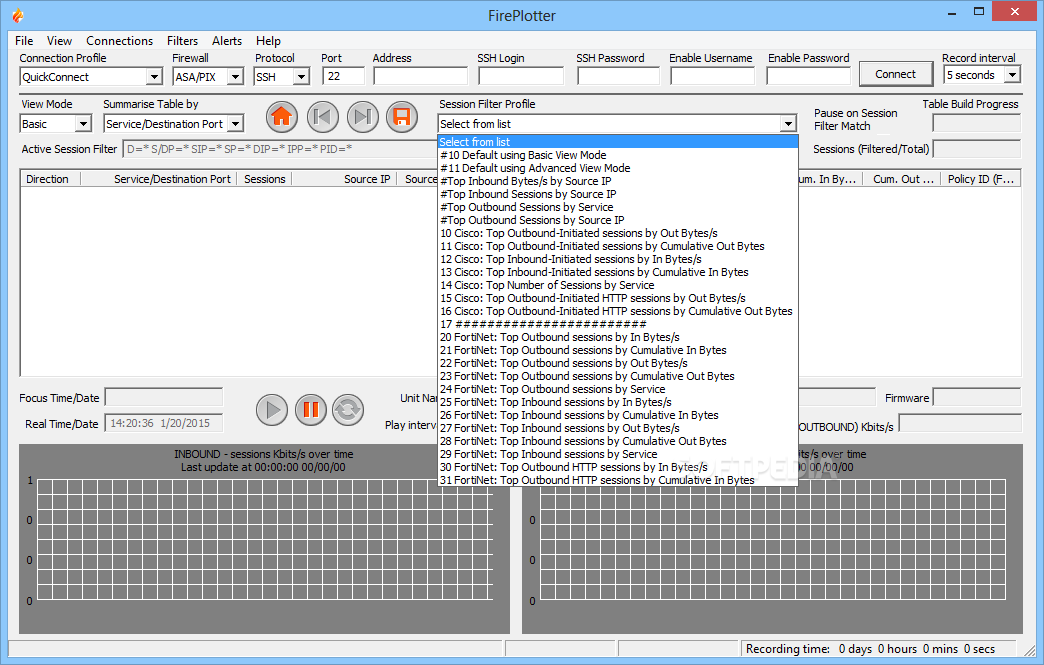
Task: Click the Sessions (Filtered/Total) field
Action: coord(976,149)
